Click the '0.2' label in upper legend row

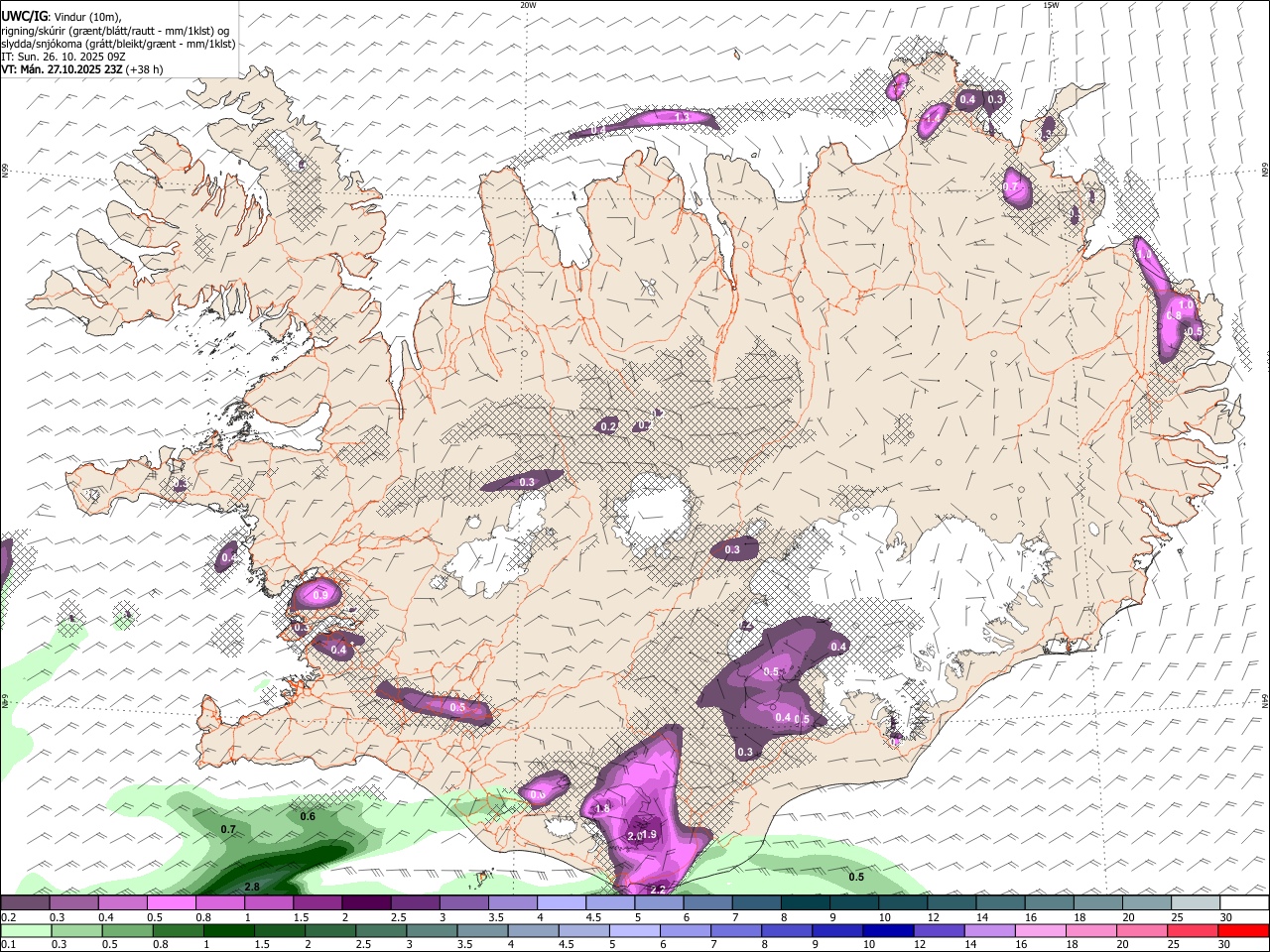[x=8, y=917]
